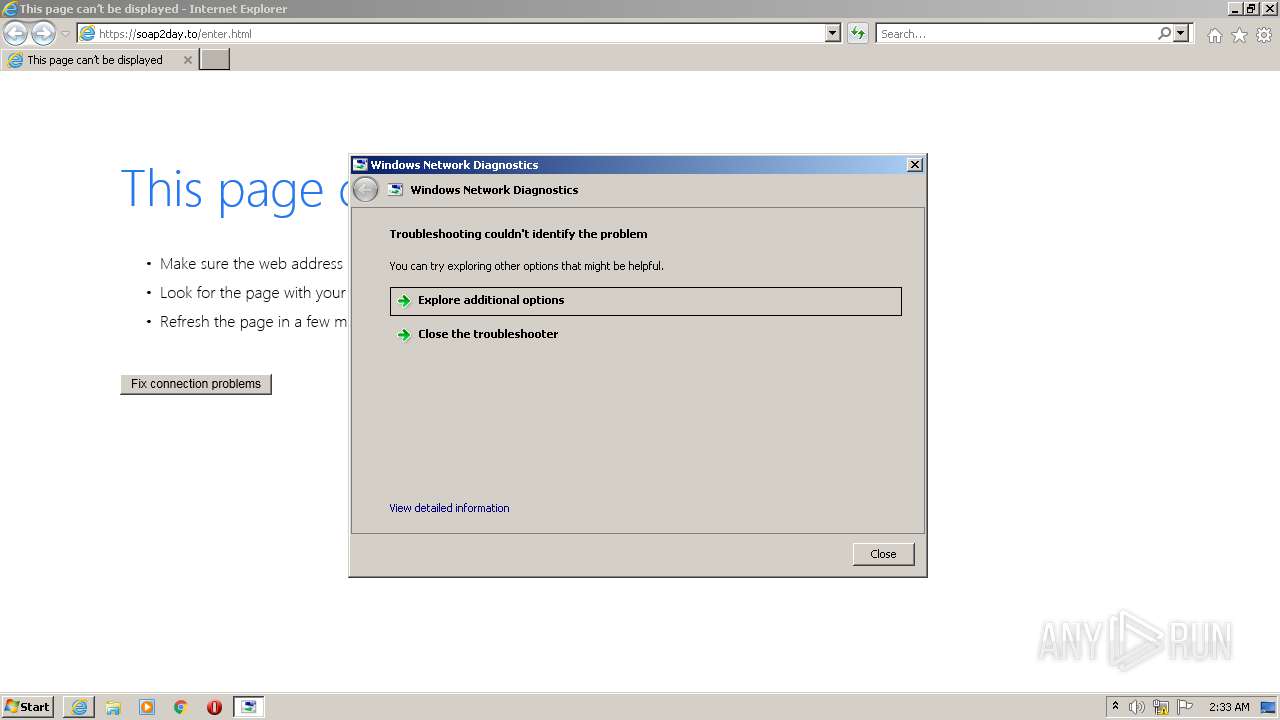Open Windows Explorer from the taskbar
Viewport: 1280px width, 720px height.
click(x=113, y=707)
